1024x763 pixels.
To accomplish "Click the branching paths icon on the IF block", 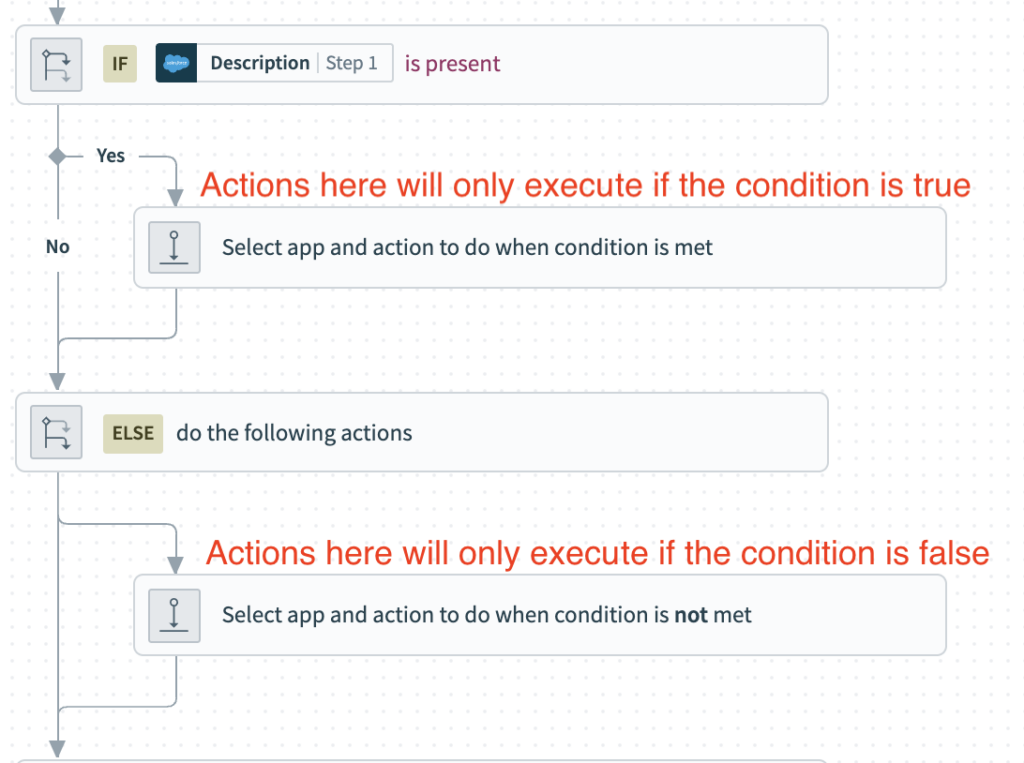I will 56,63.
